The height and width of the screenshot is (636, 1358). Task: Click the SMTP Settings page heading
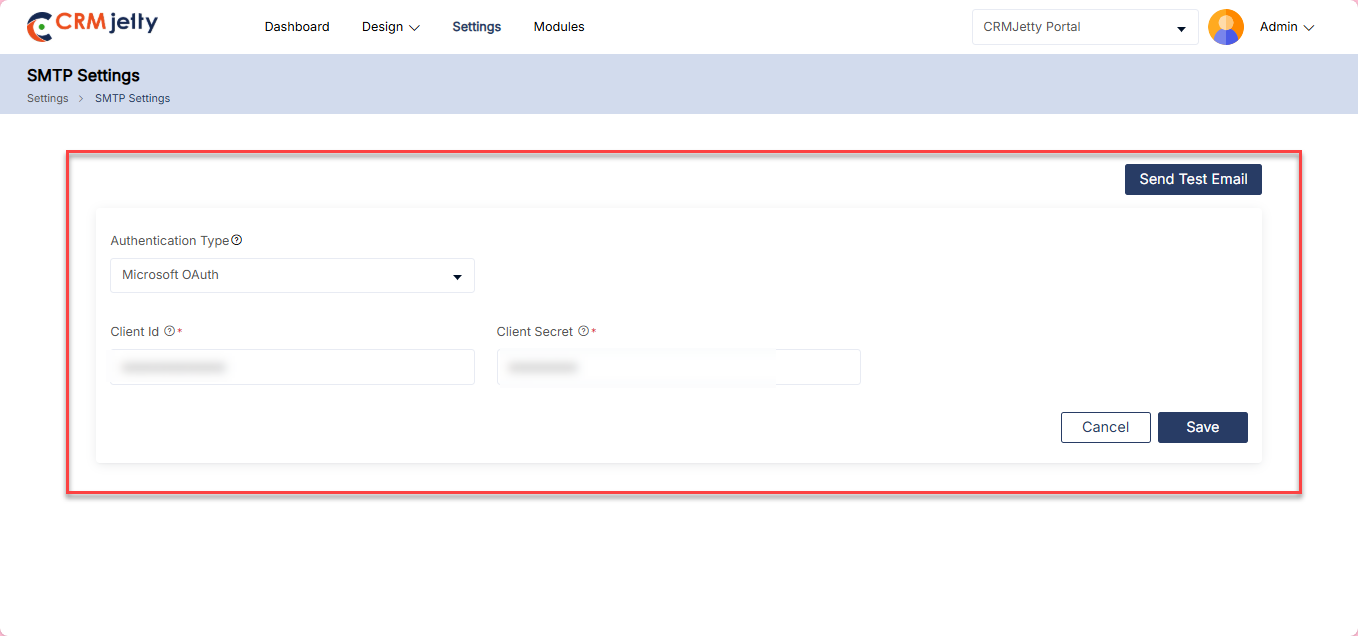(x=83, y=75)
